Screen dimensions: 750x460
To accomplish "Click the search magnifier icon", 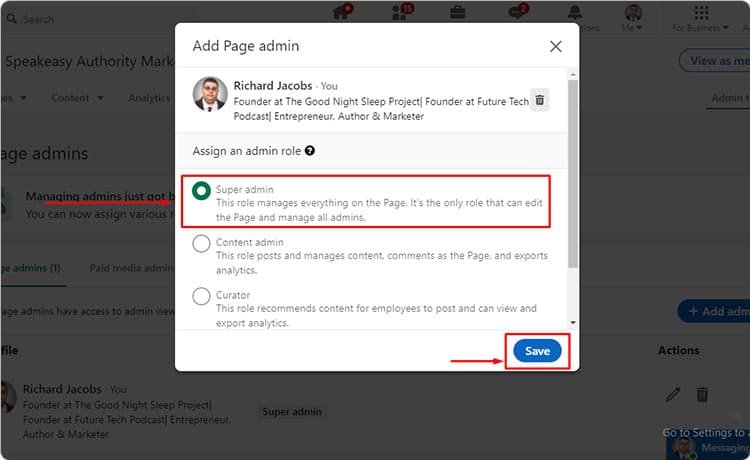I will click(x=11, y=19).
